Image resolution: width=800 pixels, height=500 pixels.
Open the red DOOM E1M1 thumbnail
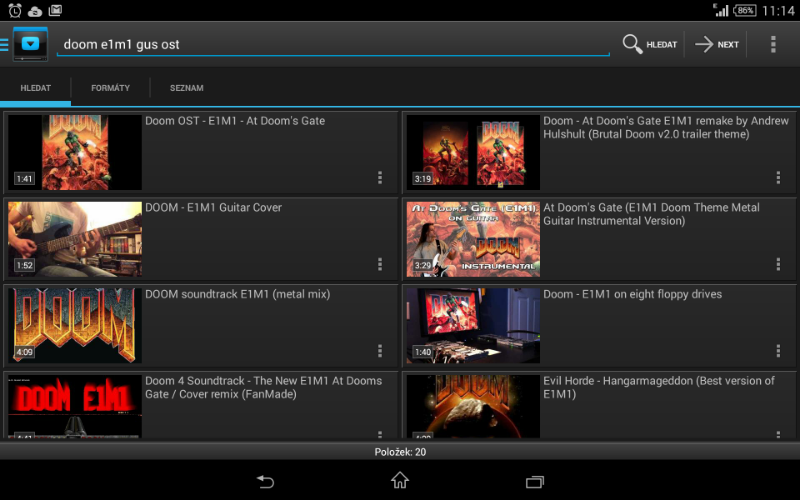point(75,406)
